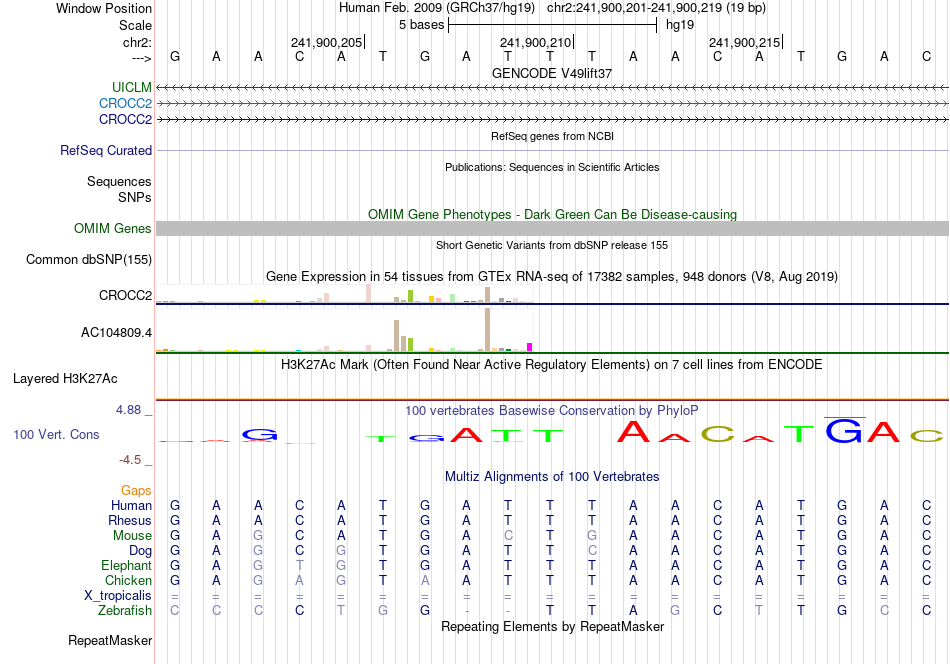
Task: Click the tallest brown bar in AC104809.4 chart
Action: tap(487, 330)
